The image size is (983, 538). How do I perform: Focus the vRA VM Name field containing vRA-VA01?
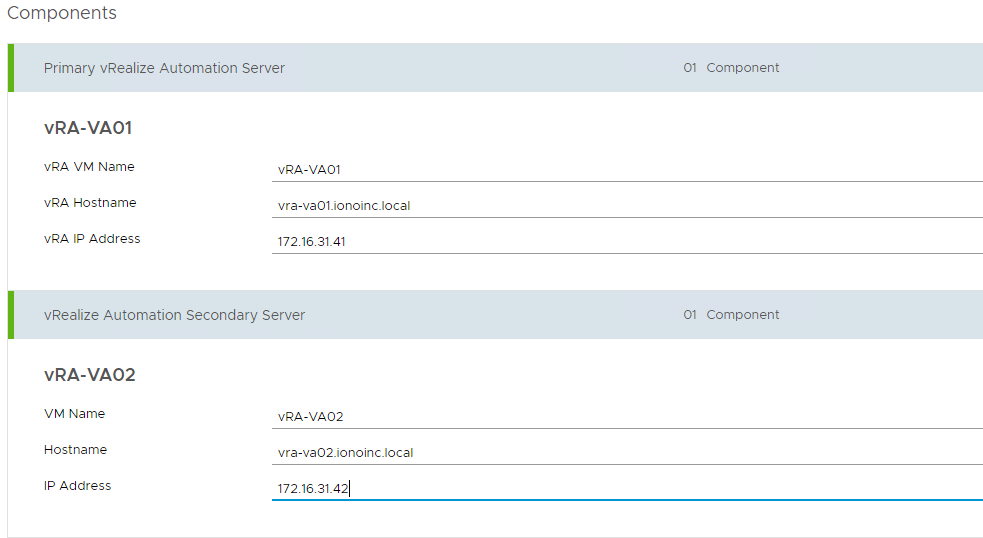(626, 169)
